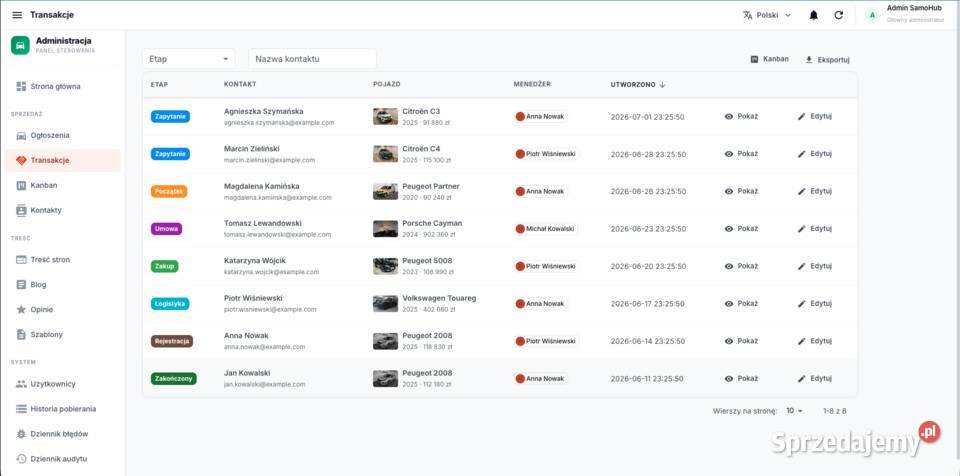Image resolution: width=960 pixels, height=476 pixels.
Task: Click the Dziennik błędów bug icon
Action: pos(21,434)
